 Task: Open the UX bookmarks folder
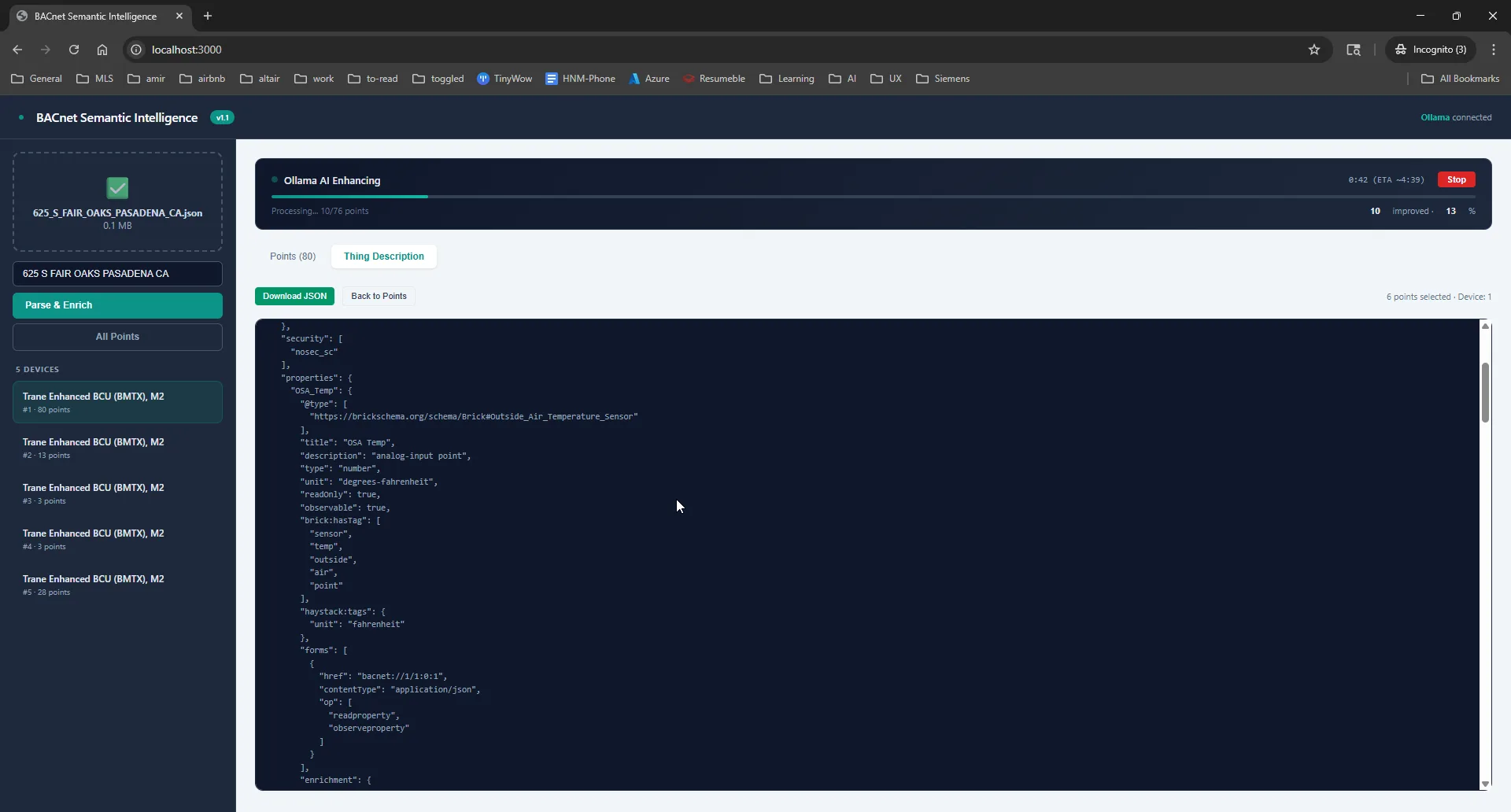pyautogui.click(x=886, y=79)
